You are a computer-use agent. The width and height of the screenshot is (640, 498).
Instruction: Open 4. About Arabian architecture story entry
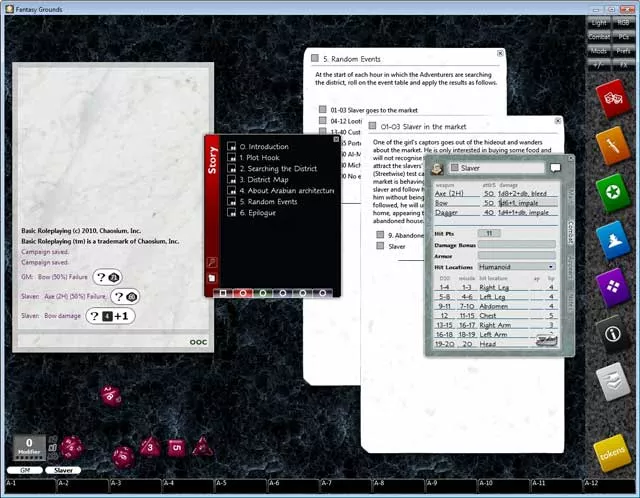287,190
